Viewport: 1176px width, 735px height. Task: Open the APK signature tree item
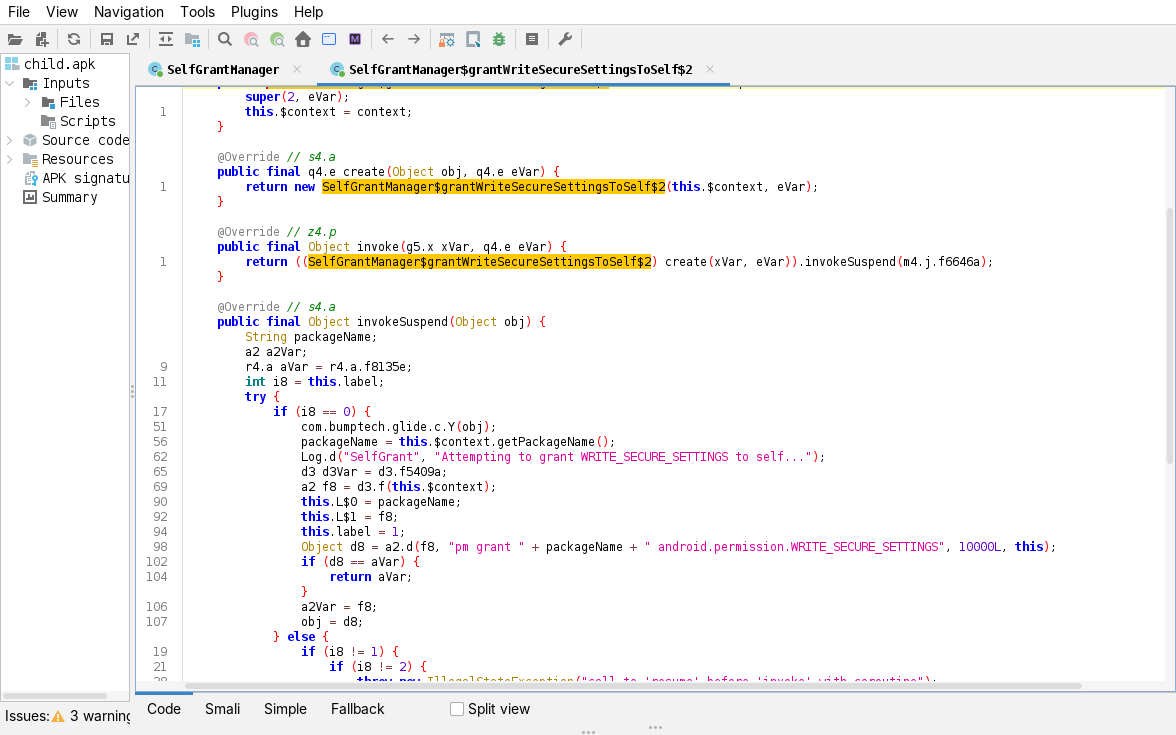pos(85,178)
